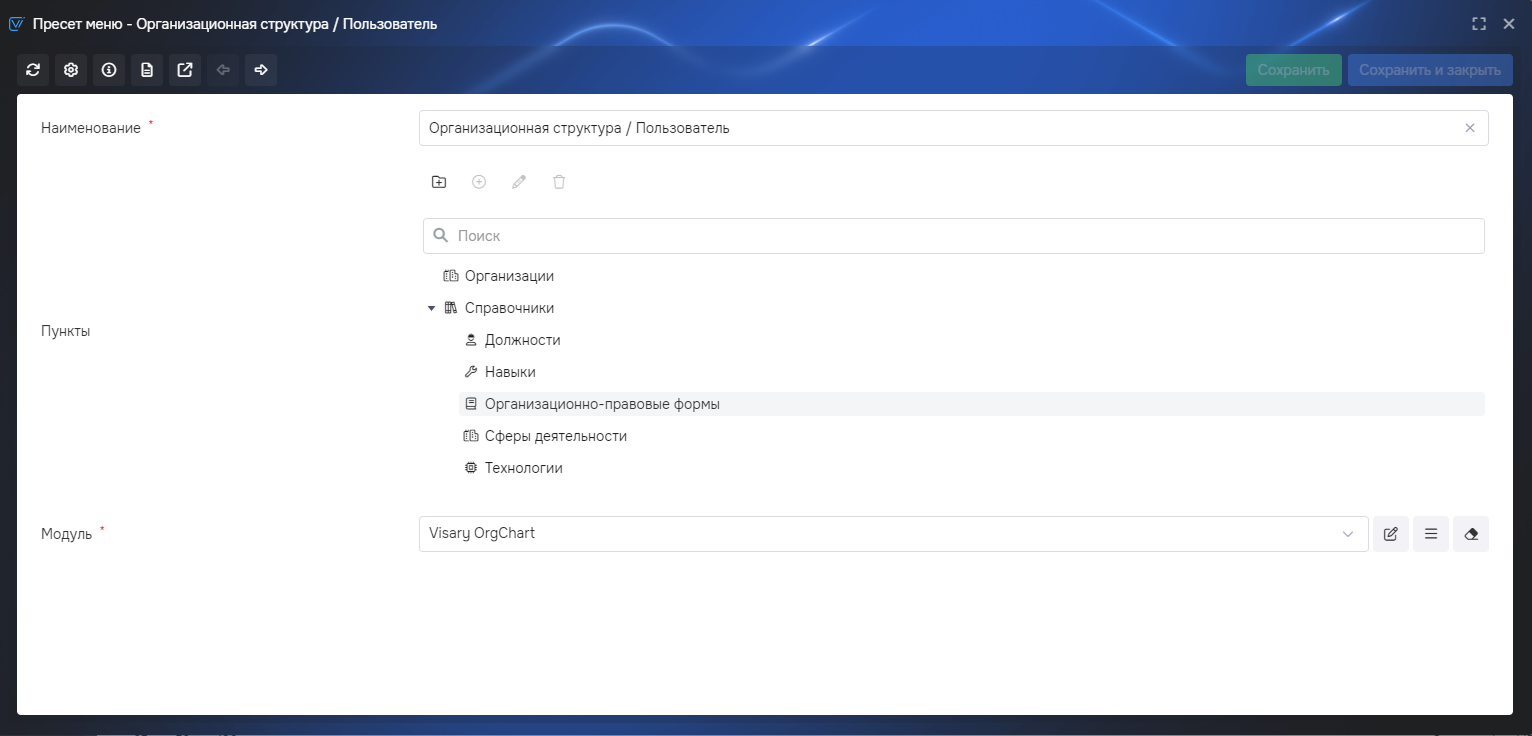Click the Visary OrgChart combo box value

click(482, 533)
